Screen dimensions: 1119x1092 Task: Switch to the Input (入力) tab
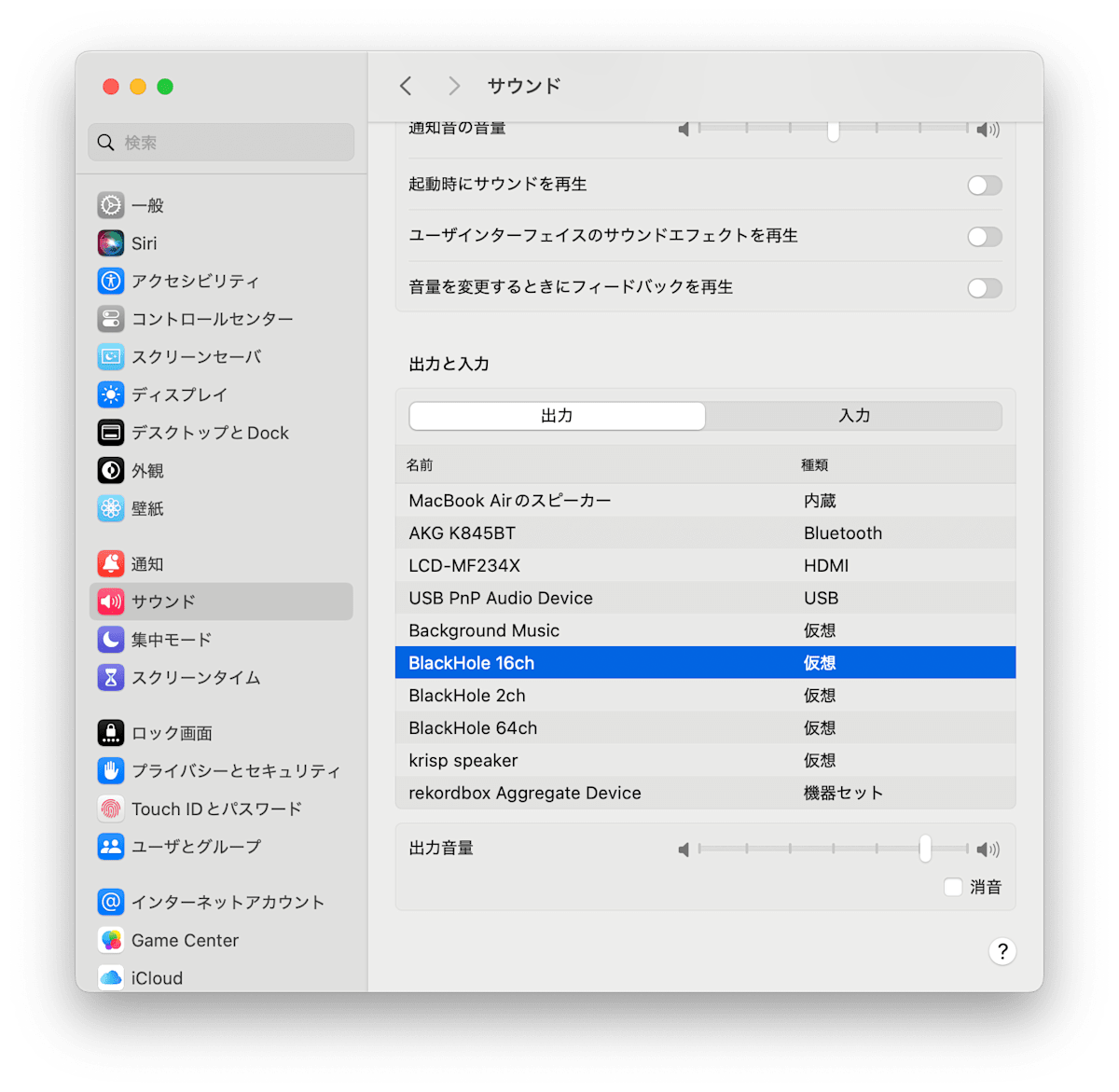pos(854,416)
